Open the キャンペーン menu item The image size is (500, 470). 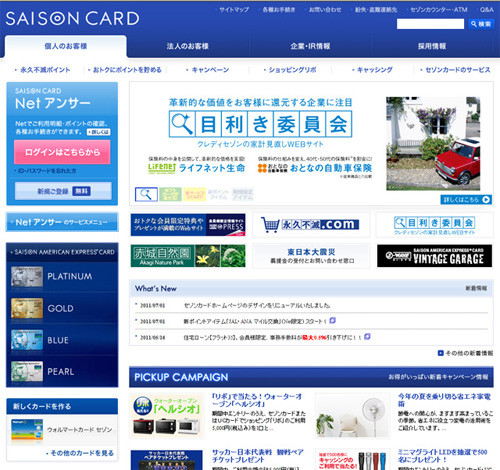[x=208, y=70]
